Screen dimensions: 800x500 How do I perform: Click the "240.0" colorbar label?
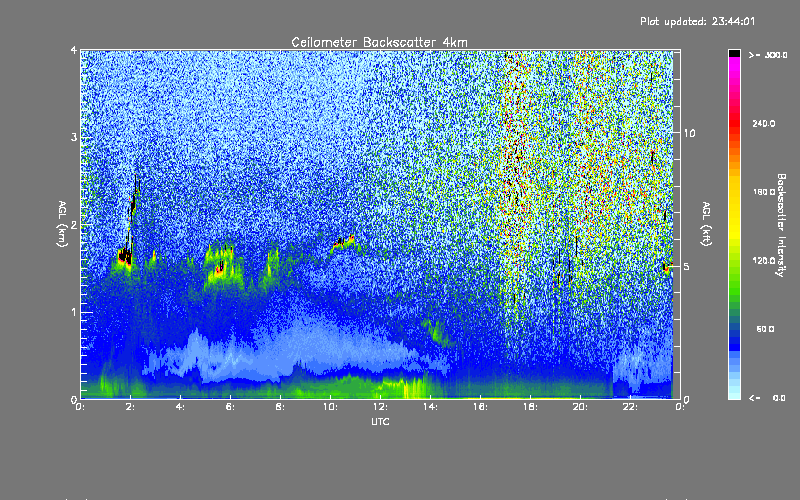(764, 123)
